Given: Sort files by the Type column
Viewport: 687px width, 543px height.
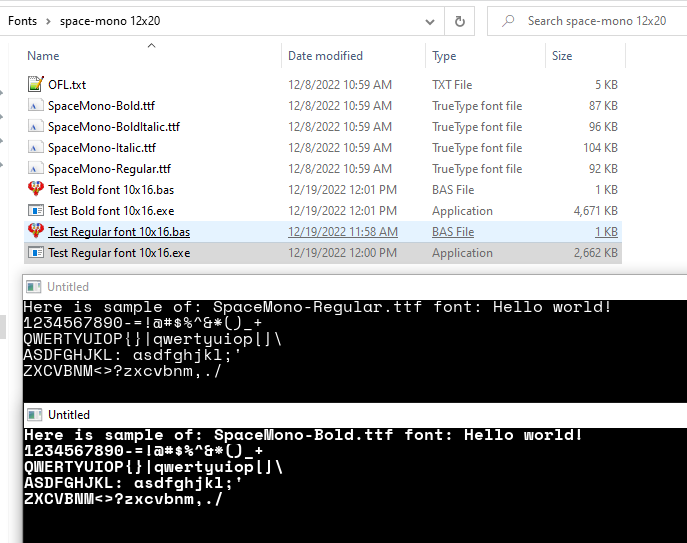Looking at the screenshot, I should tap(444, 56).
